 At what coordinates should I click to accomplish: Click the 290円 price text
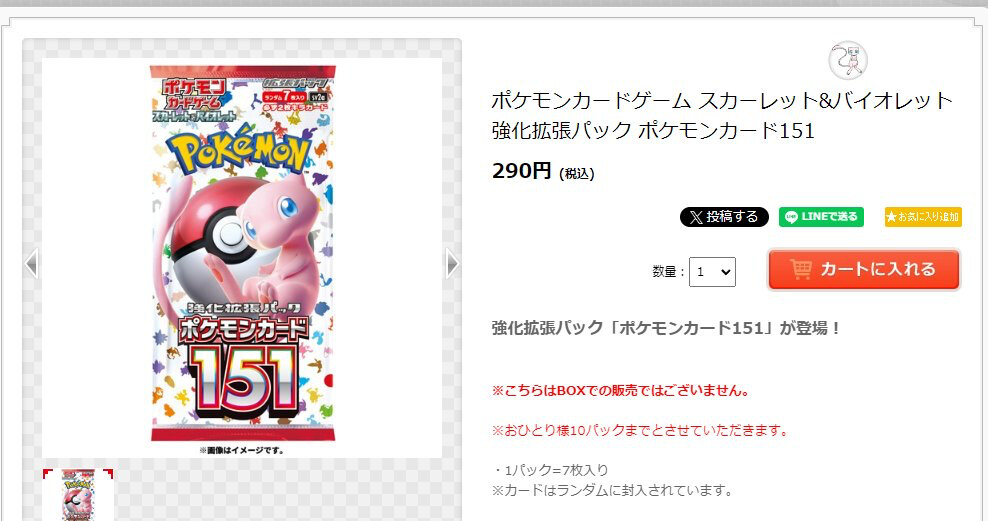click(x=522, y=171)
